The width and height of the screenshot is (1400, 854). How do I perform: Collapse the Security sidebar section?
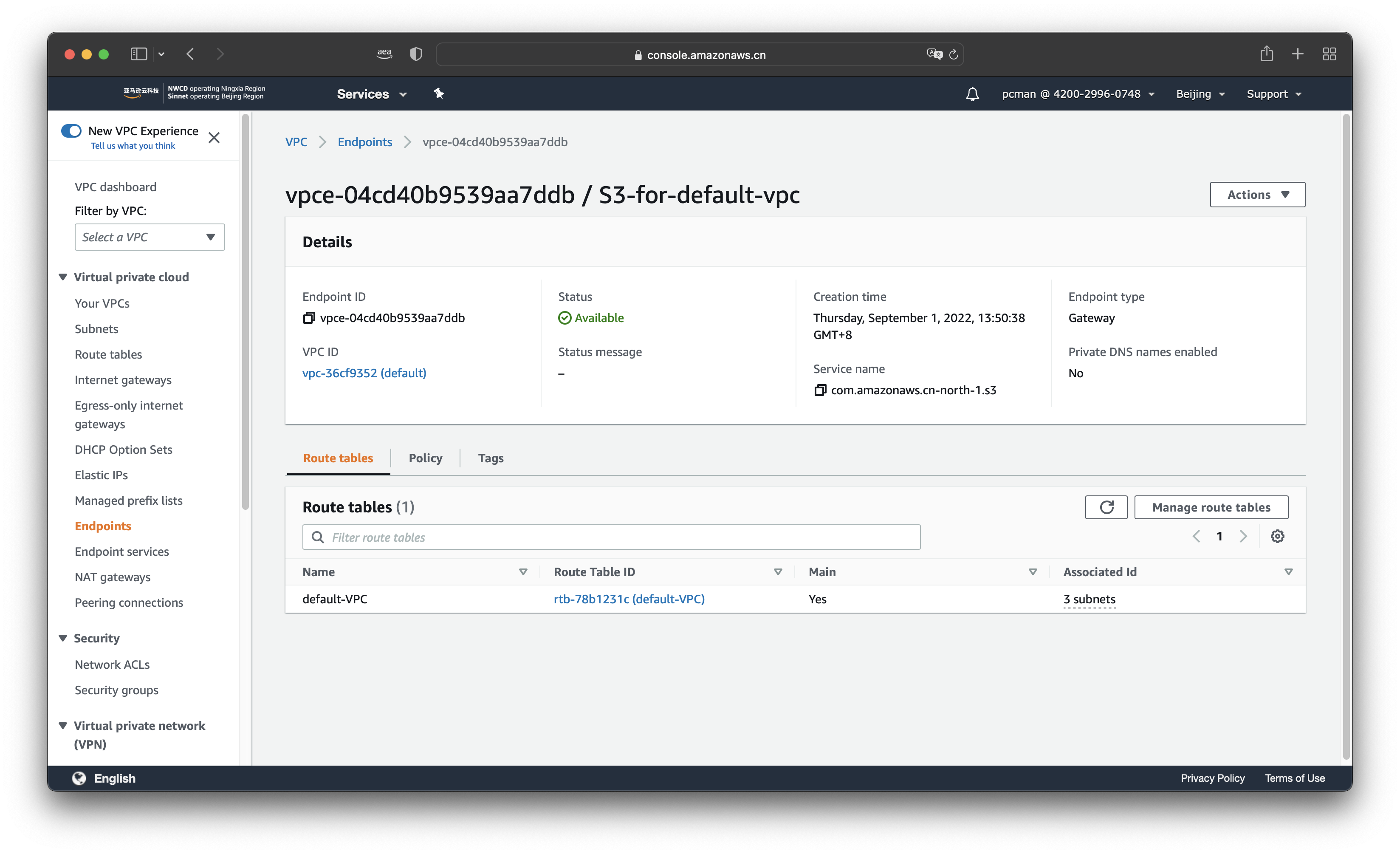pos(63,638)
